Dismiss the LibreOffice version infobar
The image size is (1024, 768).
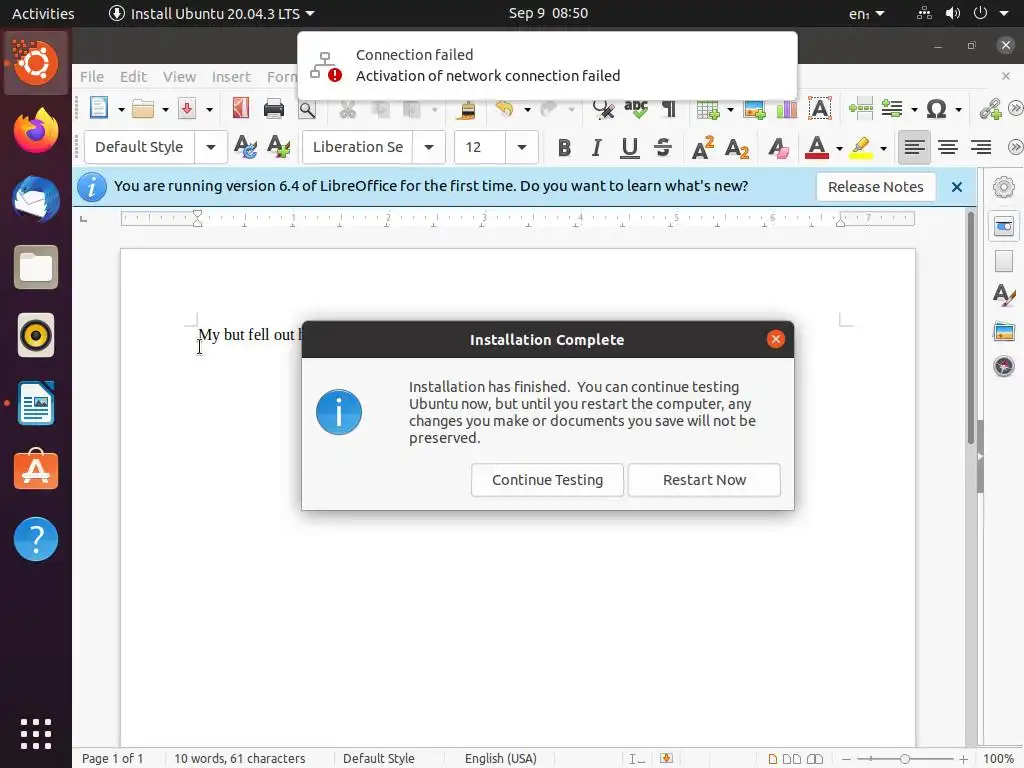coord(957,187)
